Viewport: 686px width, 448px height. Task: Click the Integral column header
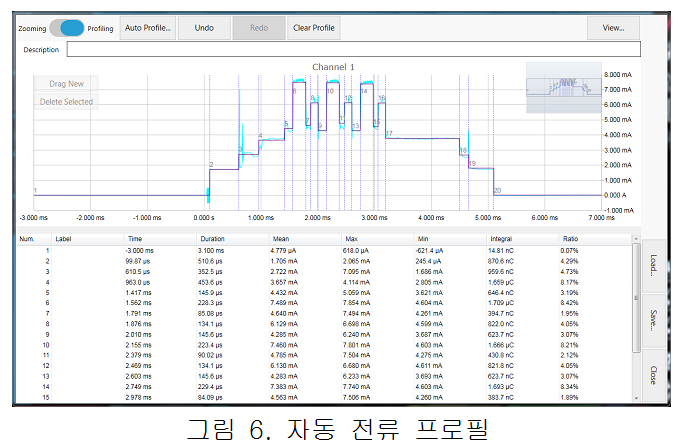pyautogui.click(x=501, y=239)
